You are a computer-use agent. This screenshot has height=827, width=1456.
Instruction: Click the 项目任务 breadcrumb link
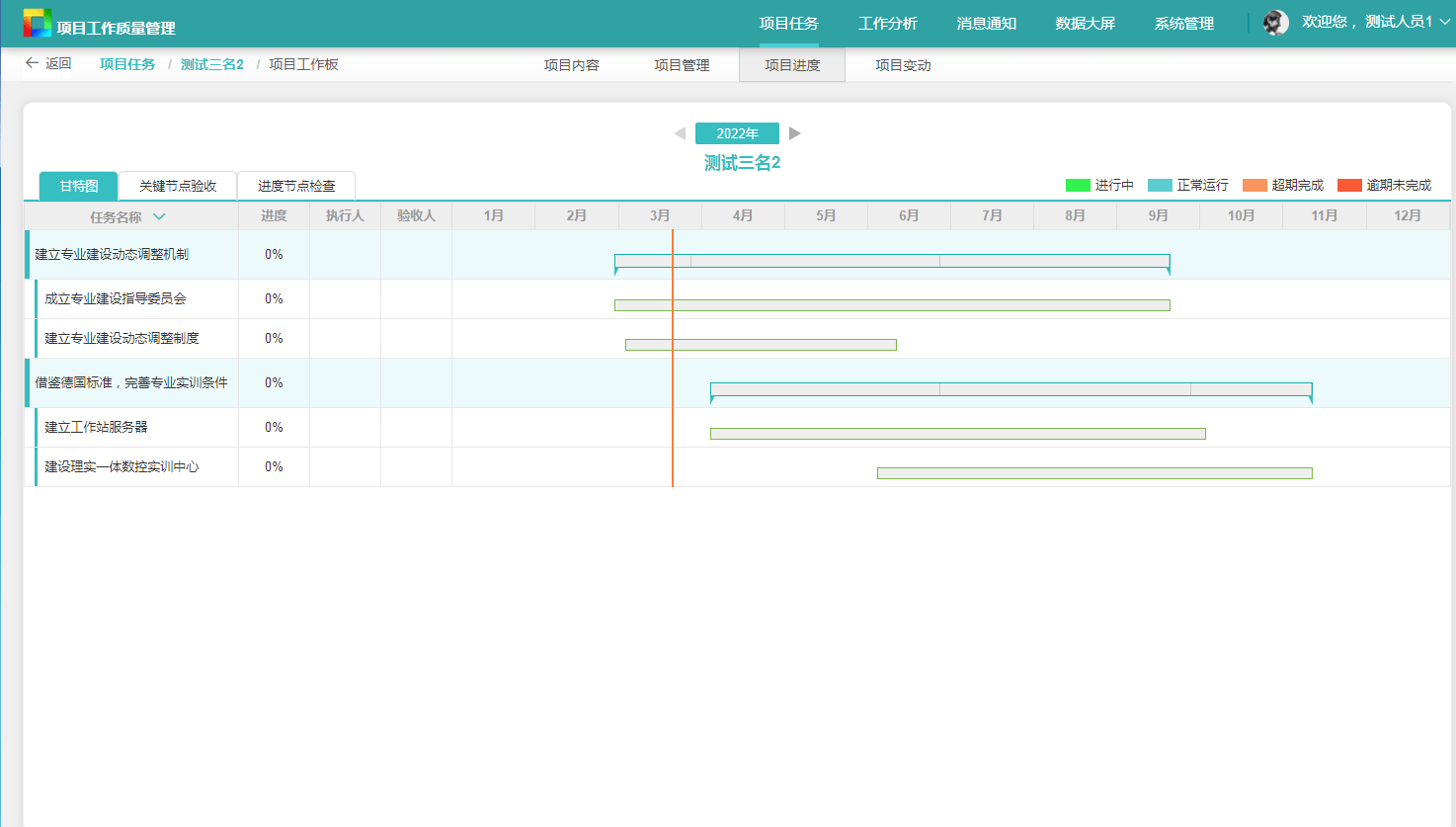(127, 64)
